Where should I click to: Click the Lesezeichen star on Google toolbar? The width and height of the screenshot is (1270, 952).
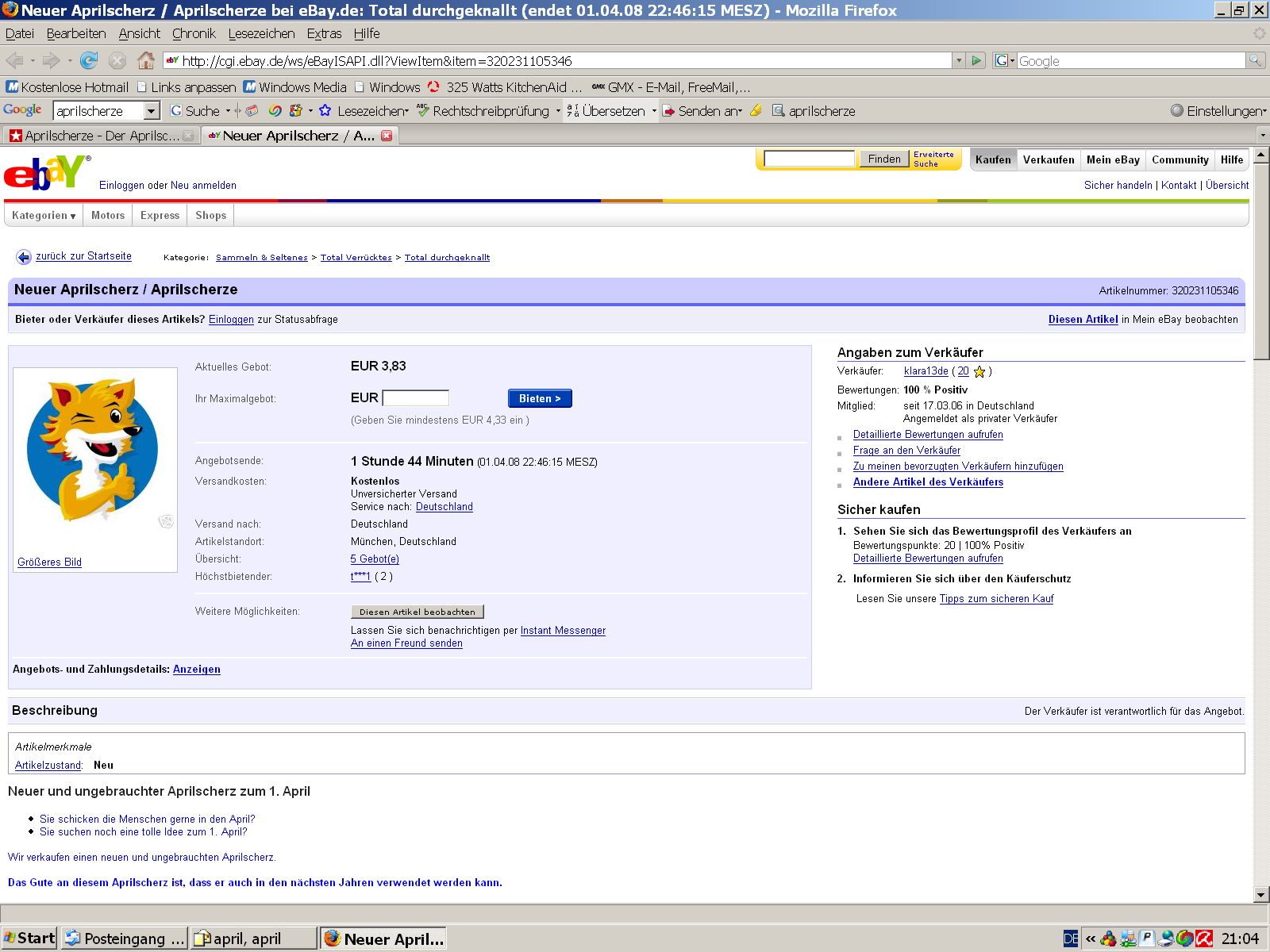click(x=325, y=110)
